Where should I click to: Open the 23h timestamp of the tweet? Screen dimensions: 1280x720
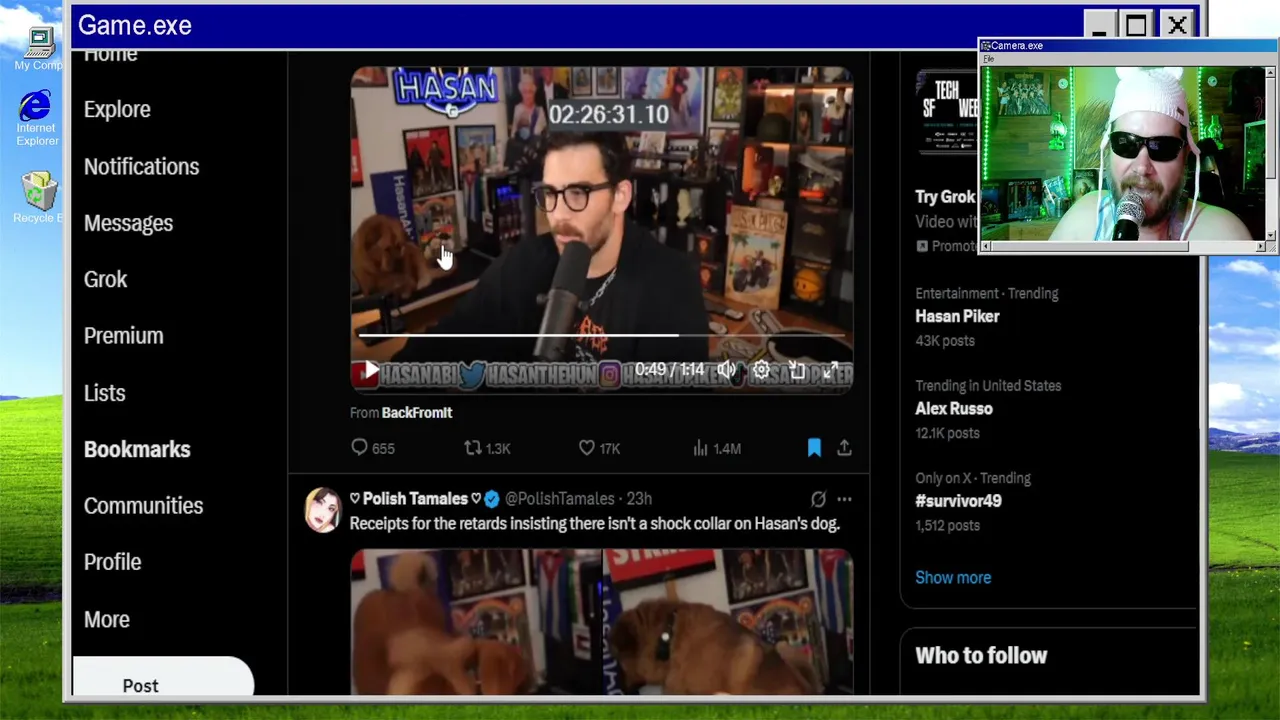[x=639, y=498]
